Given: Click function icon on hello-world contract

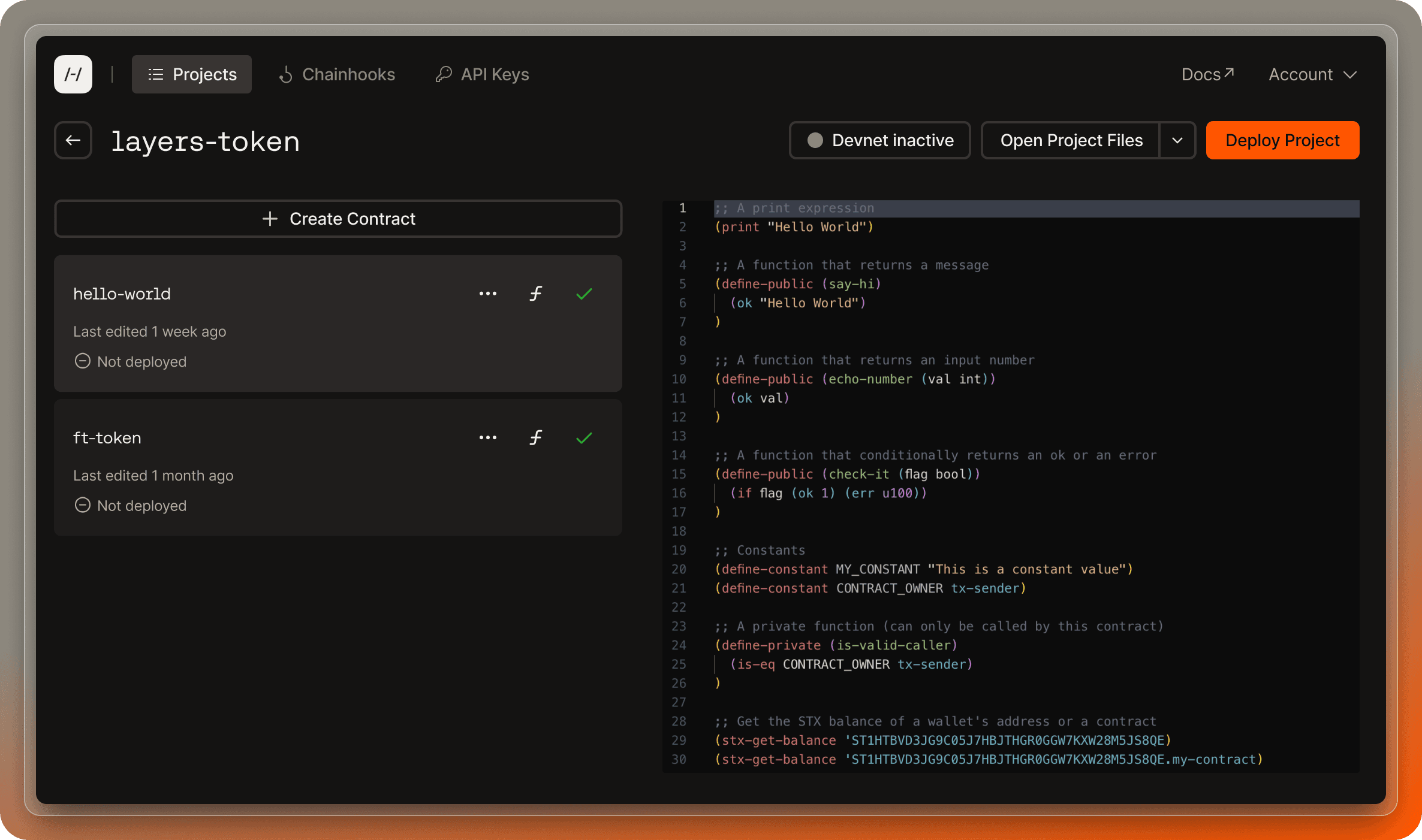Looking at the screenshot, I should (x=535, y=294).
